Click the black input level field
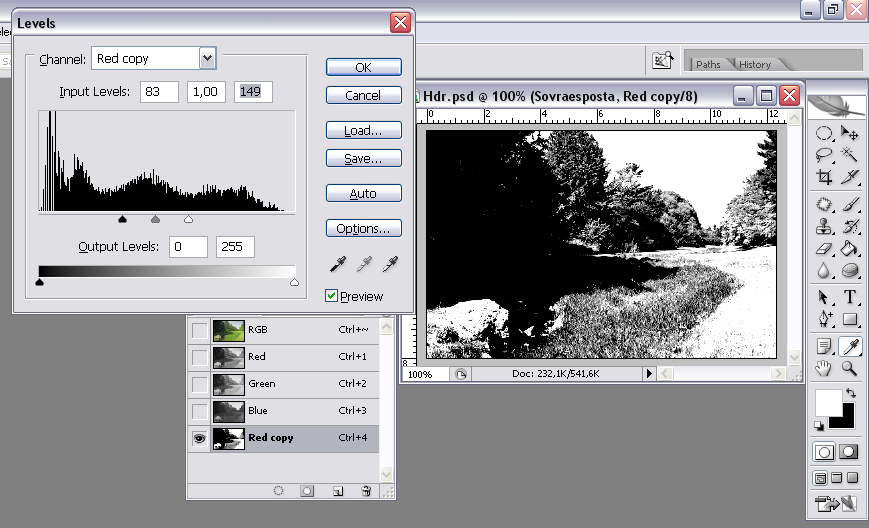 pos(158,92)
